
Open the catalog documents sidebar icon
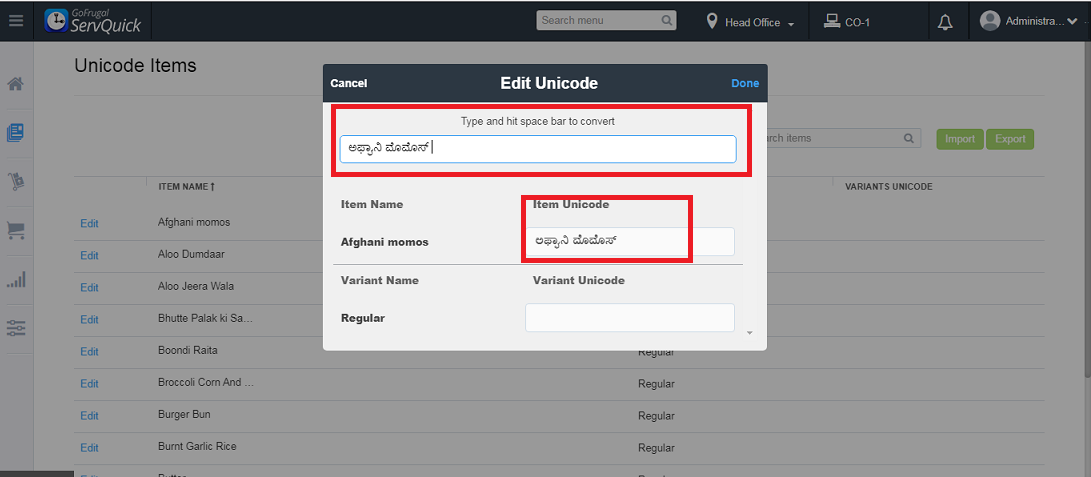tap(15, 132)
